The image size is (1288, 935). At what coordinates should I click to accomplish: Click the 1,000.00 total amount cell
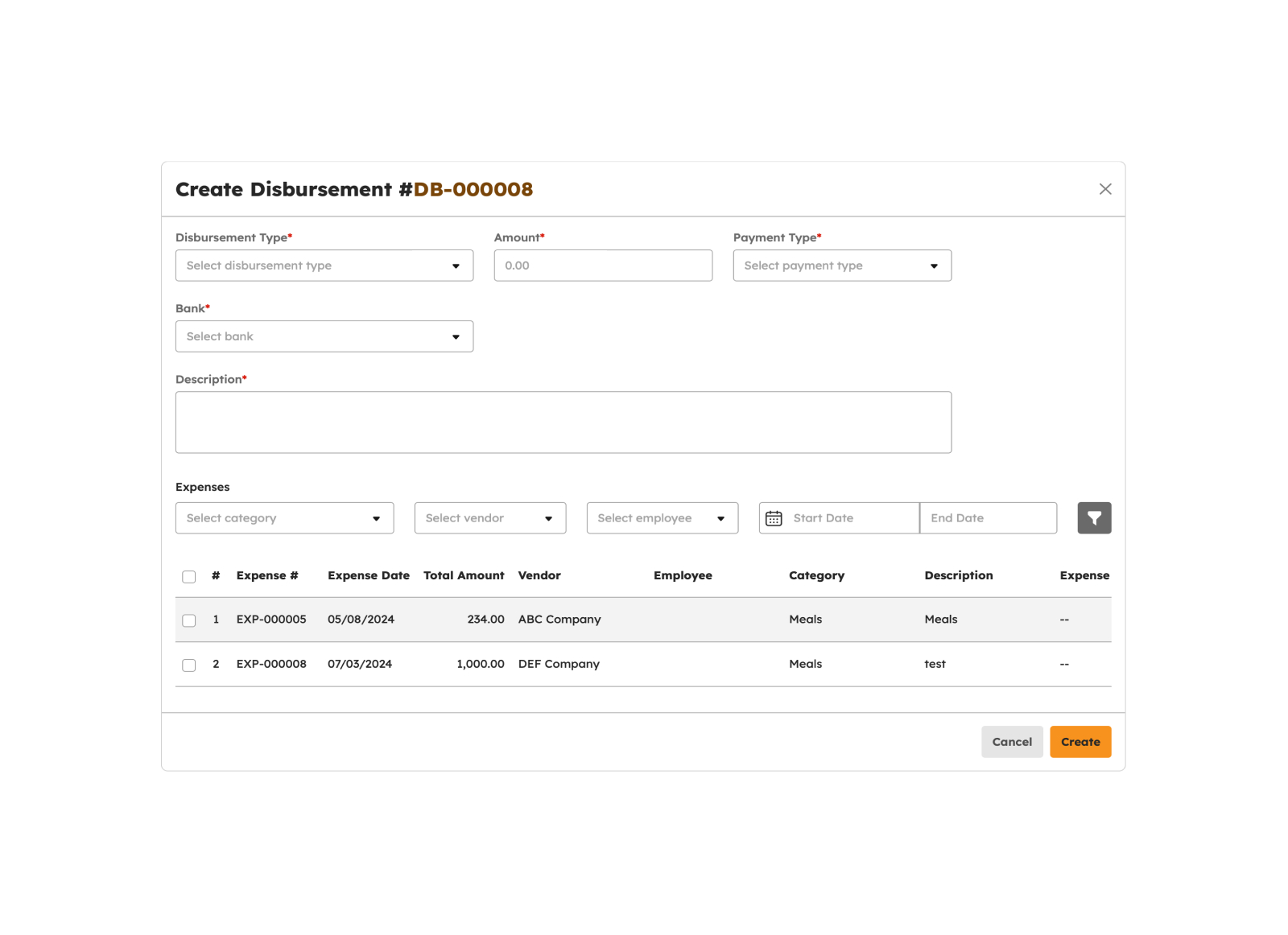(x=481, y=664)
